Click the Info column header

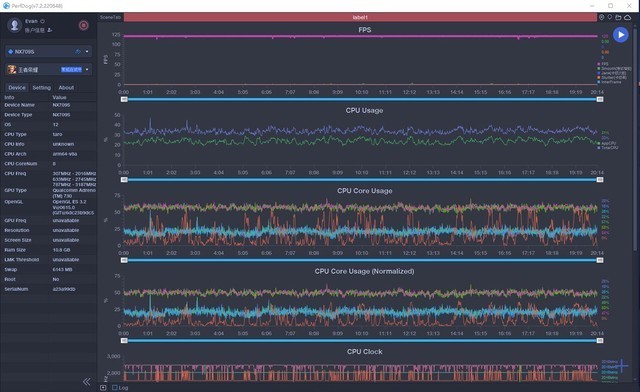[9, 98]
